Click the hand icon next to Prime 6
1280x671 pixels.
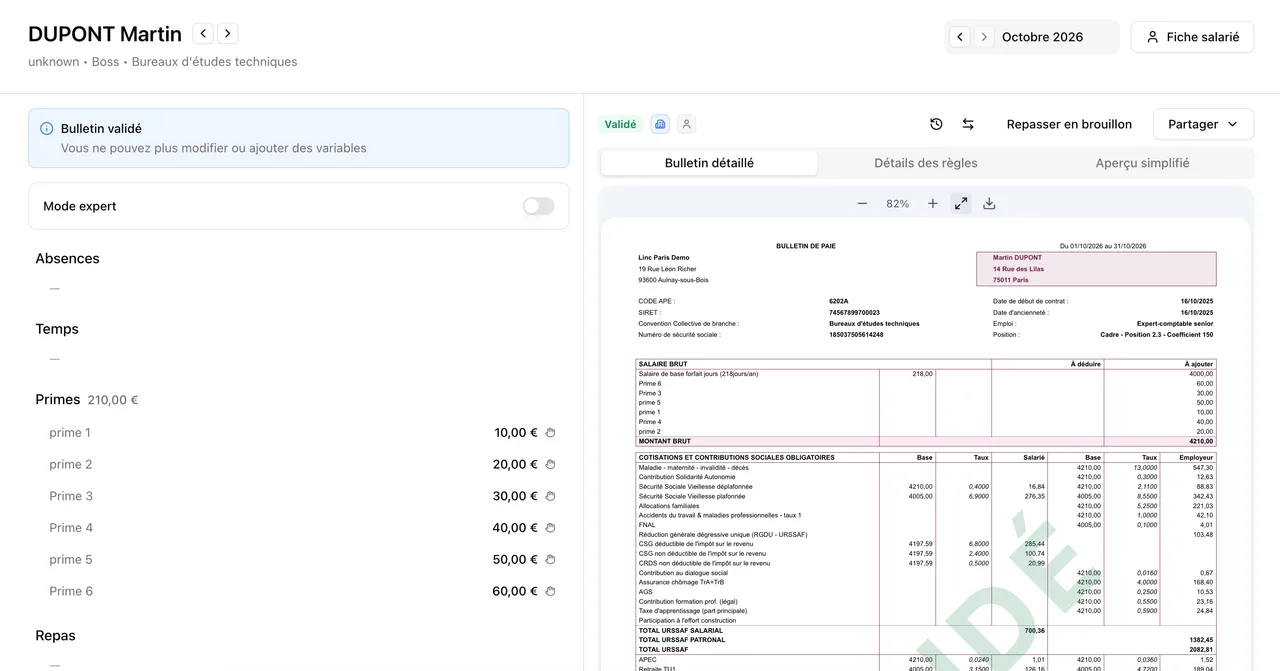[x=550, y=591]
